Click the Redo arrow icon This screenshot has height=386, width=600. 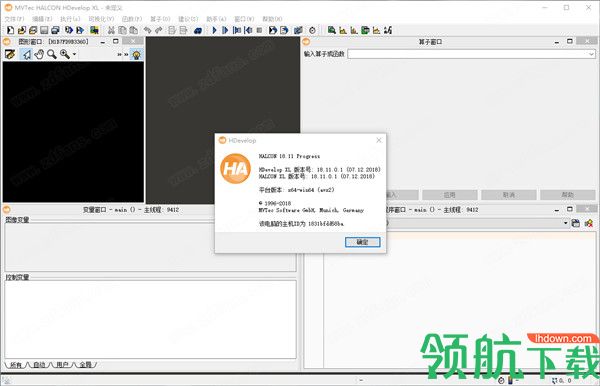point(158,30)
